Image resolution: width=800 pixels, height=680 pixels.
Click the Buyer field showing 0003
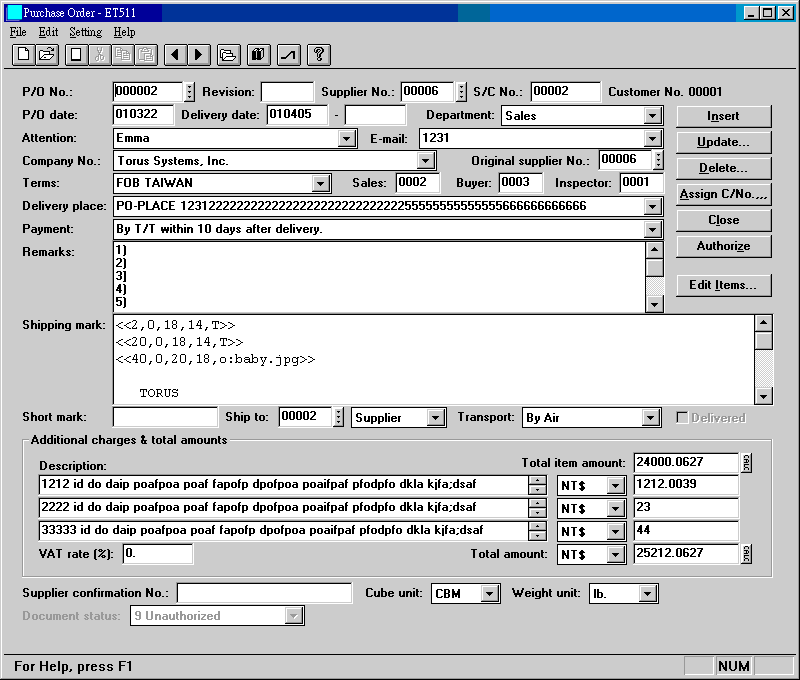click(x=520, y=183)
